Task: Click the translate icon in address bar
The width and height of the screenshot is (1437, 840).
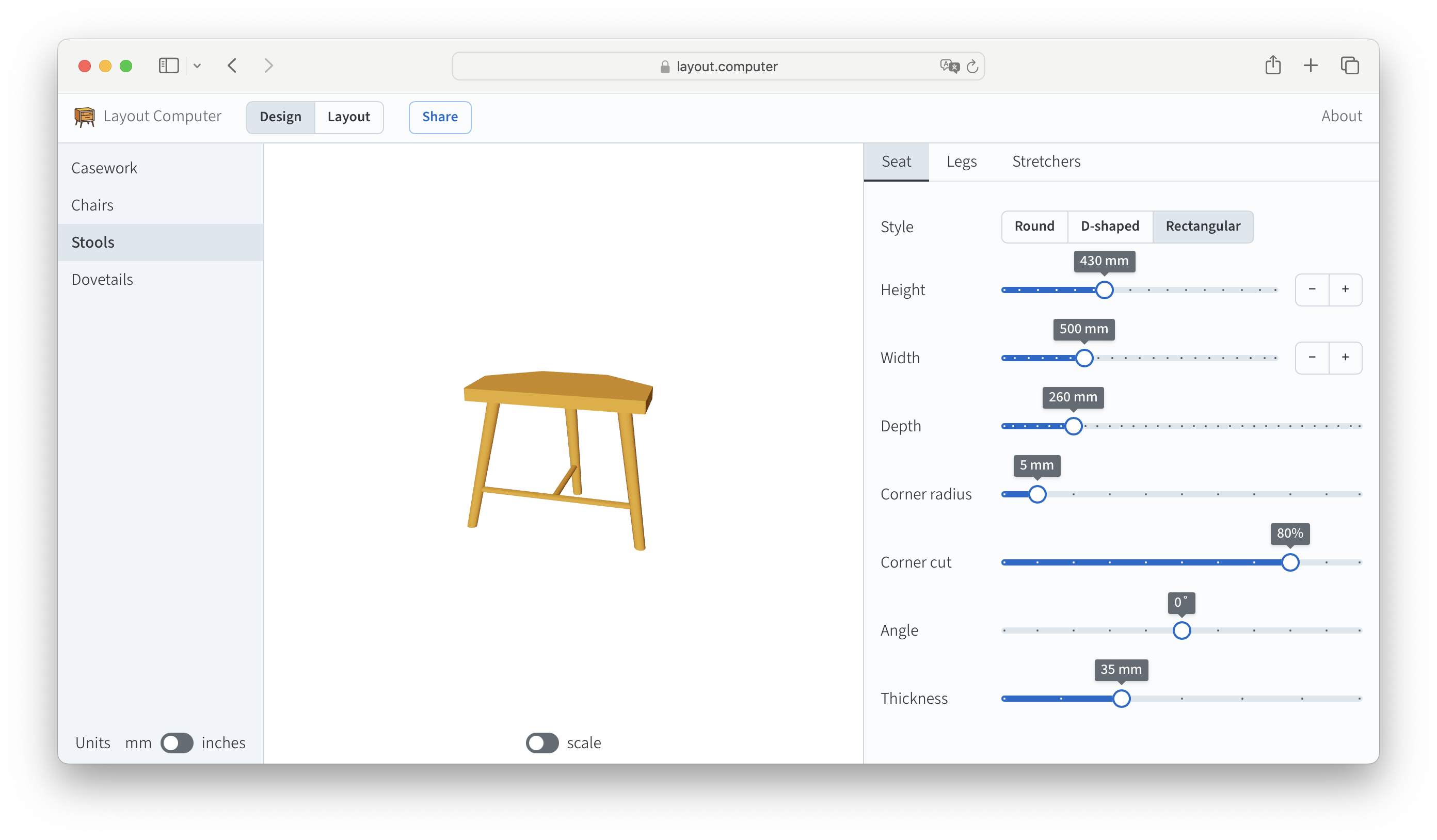Action: pos(948,66)
